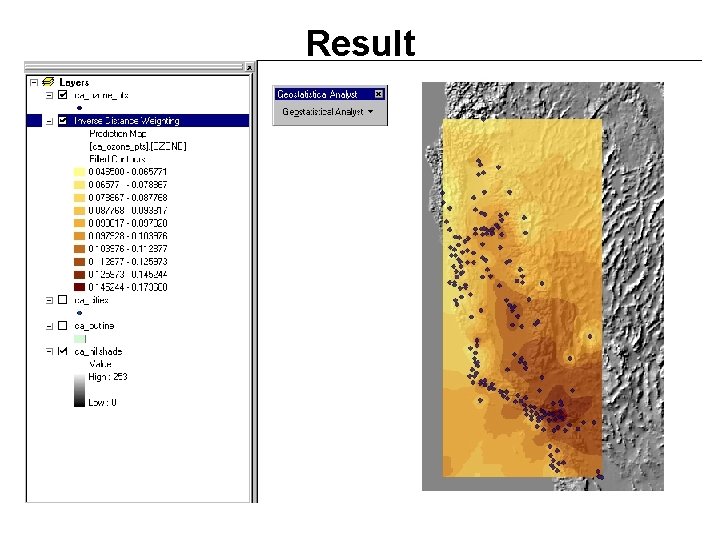Collapse the ca_outline layer expander

click(50, 326)
